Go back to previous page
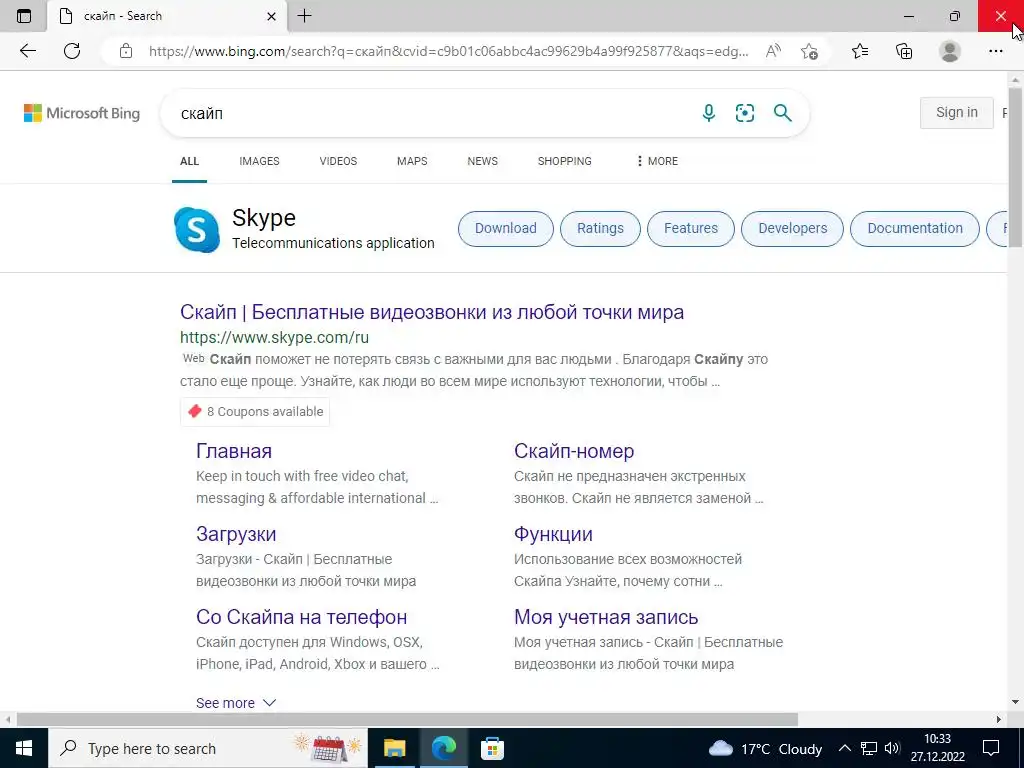Viewport: 1024px width, 768px height. 27,51
